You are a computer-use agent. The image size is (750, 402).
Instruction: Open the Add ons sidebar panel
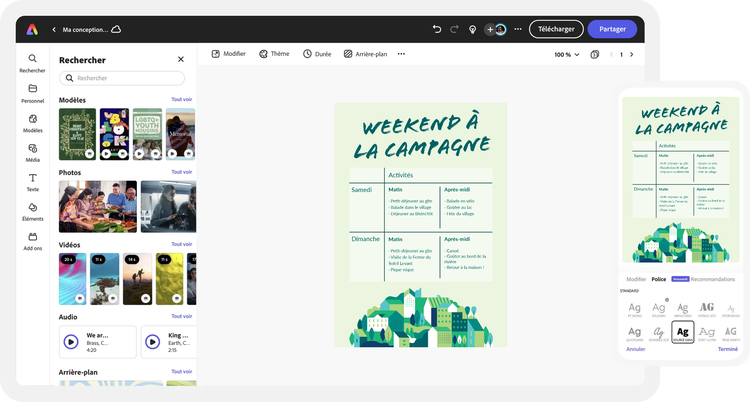[x=33, y=241]
